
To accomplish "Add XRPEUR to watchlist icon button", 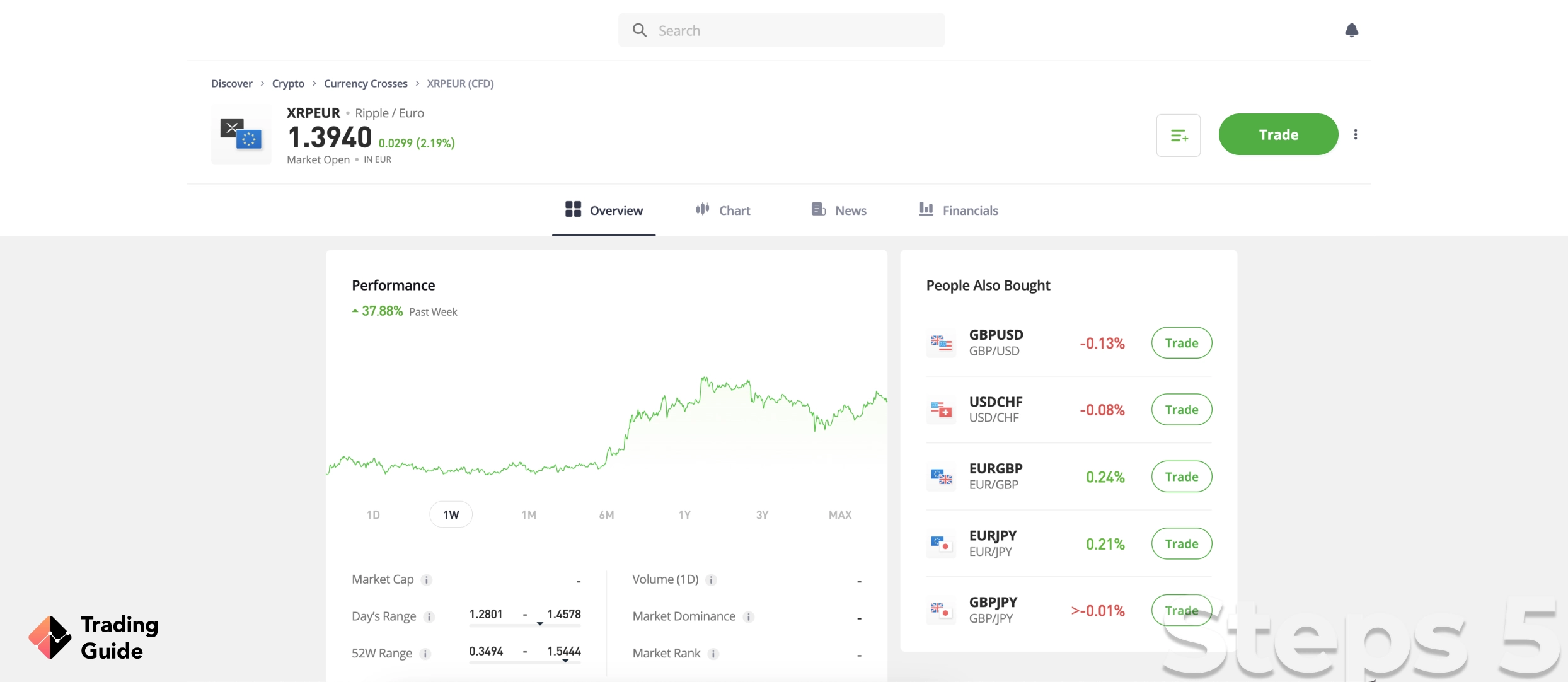I will pyautogui.click(x=1178, y=135).
